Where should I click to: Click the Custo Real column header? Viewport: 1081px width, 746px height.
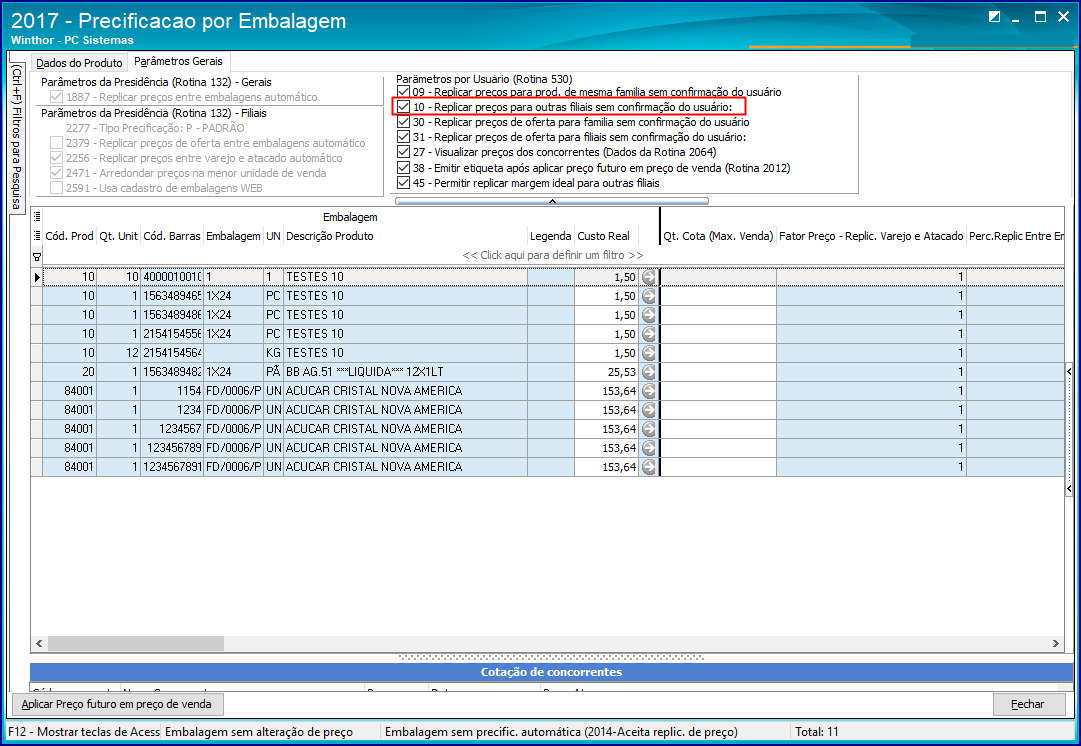[x=606, y=236]
